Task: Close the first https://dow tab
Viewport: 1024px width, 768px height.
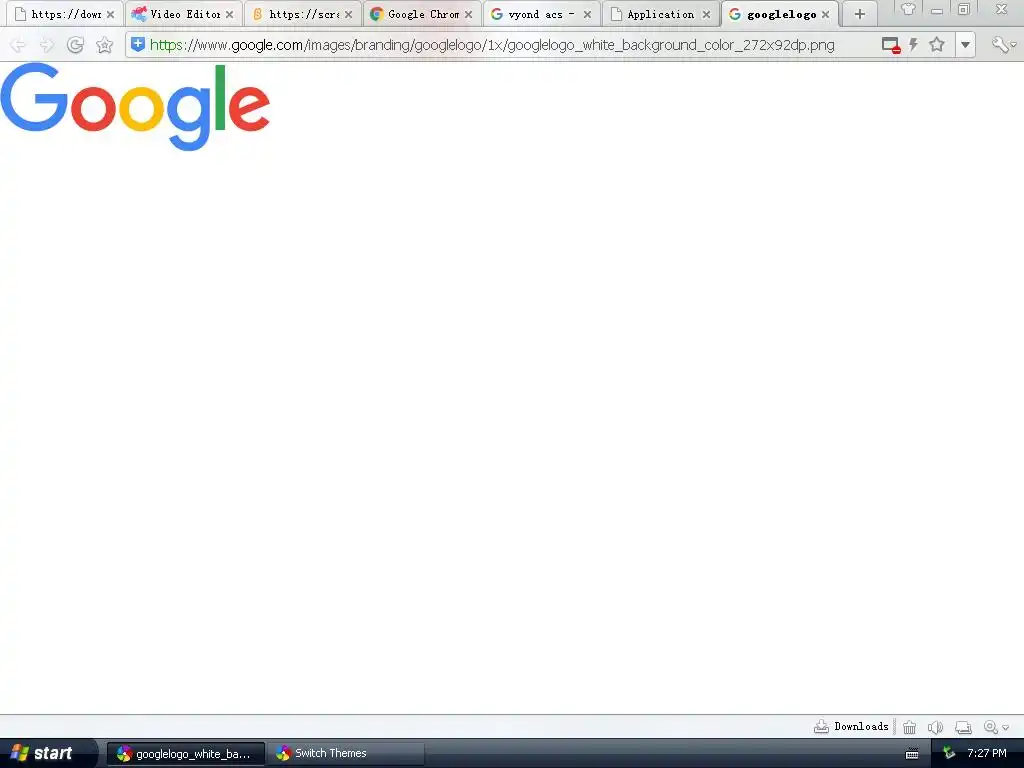Action: 110,14
